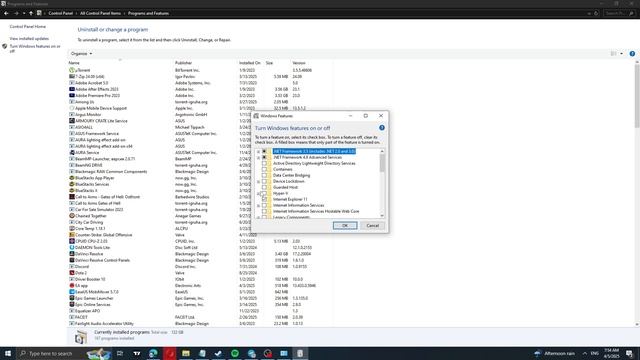Uncheck the Internet Explorer 11 box
The height and width of the screenshot is (360, 640).
pyautogui.click(x=264, y=199)
